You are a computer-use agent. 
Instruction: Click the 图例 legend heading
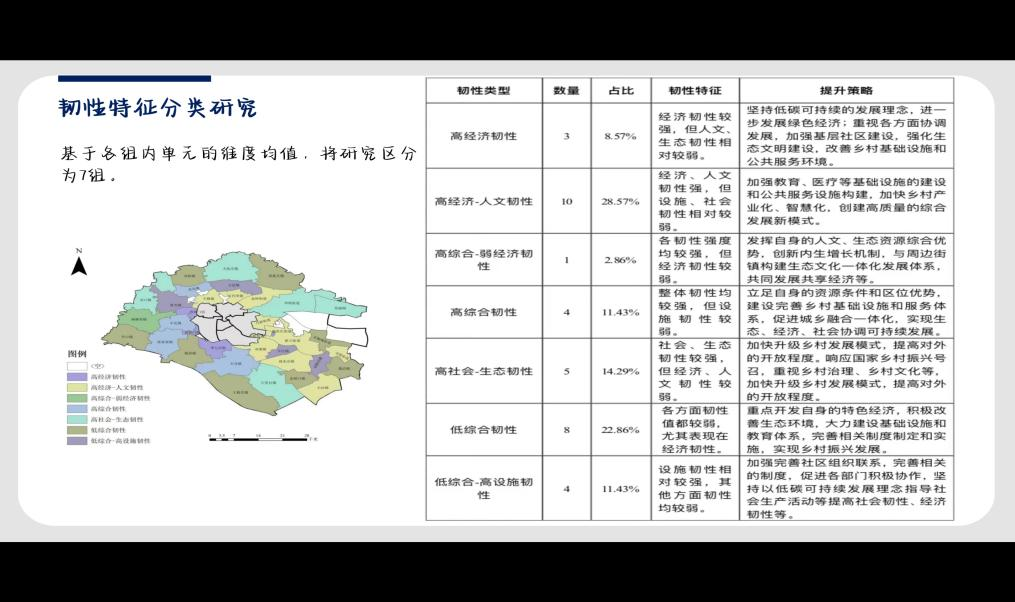pyautogui.click(x=77, y=354)
